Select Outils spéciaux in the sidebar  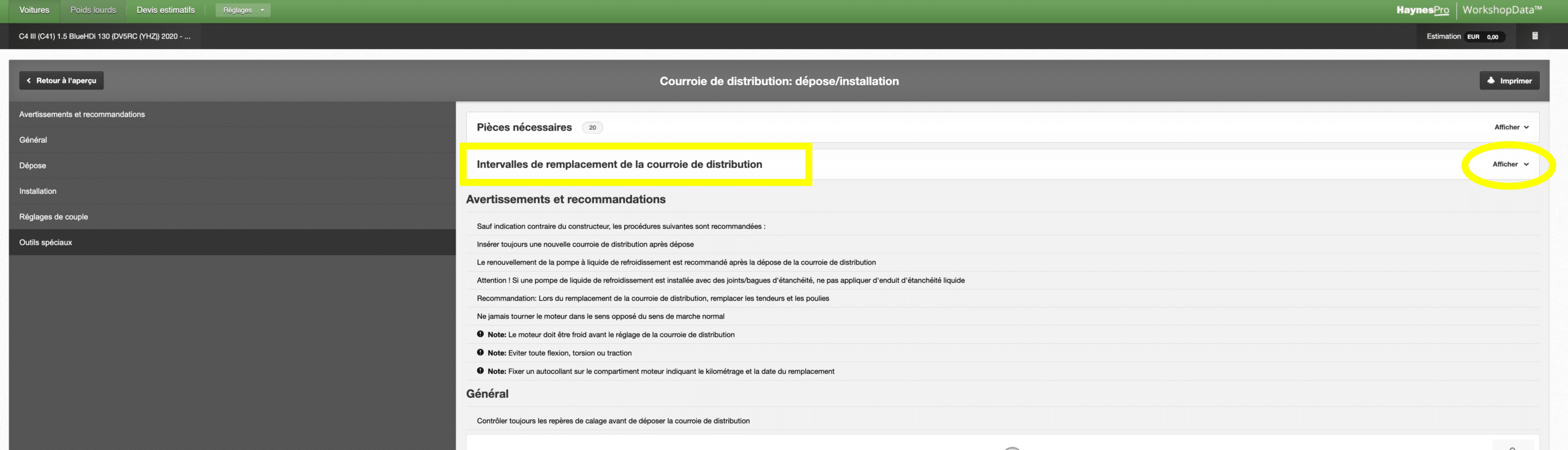coord(46,243)
